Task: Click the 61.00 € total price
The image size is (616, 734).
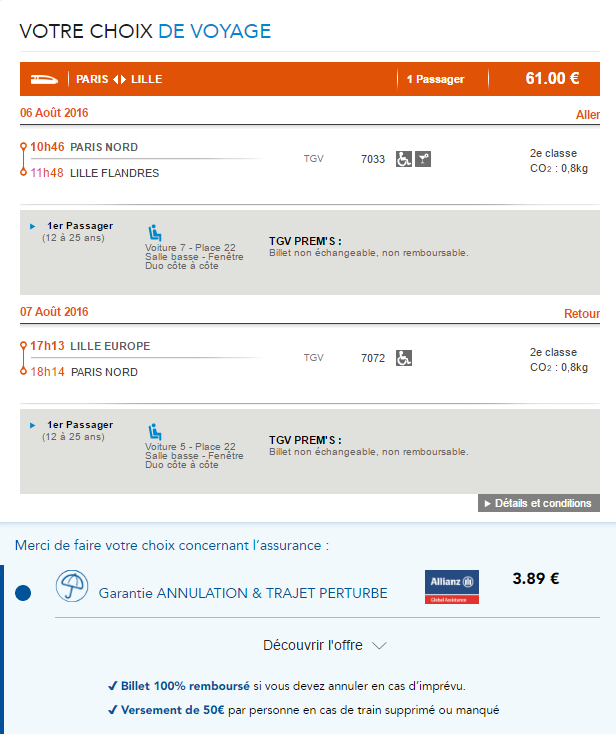Action: pyautogui.click(x=552, y=79)
